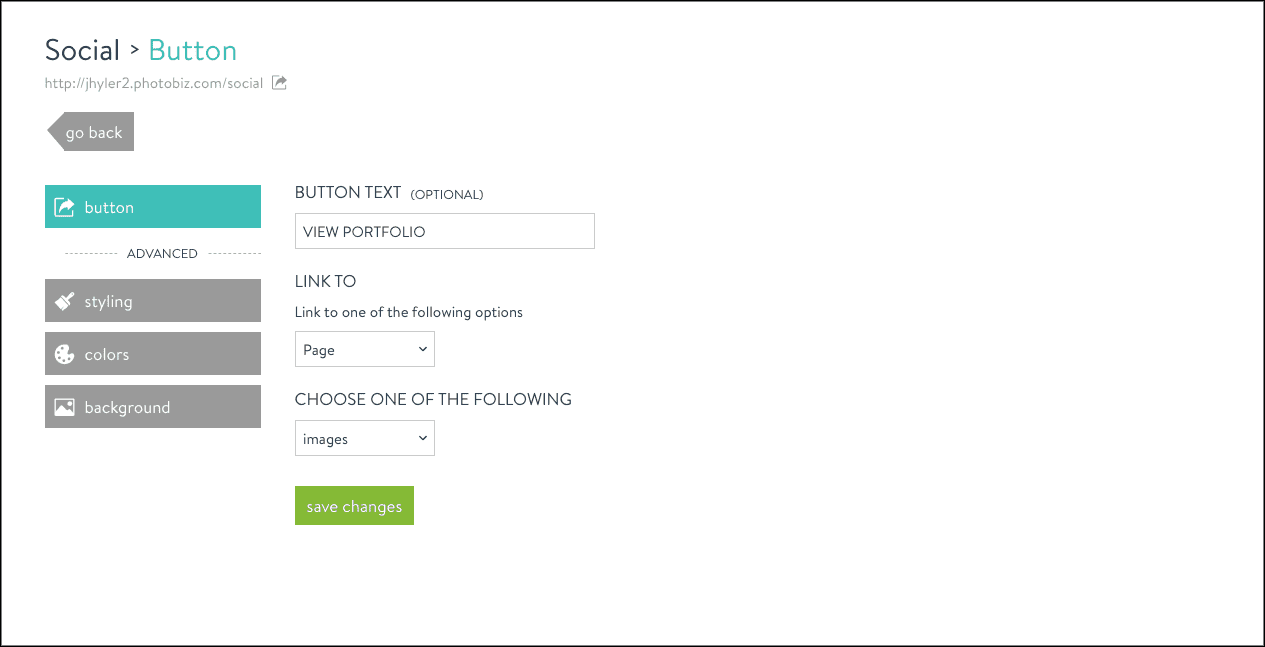Click inside the VIEW PORTFOLIO text field

point(444,230)
